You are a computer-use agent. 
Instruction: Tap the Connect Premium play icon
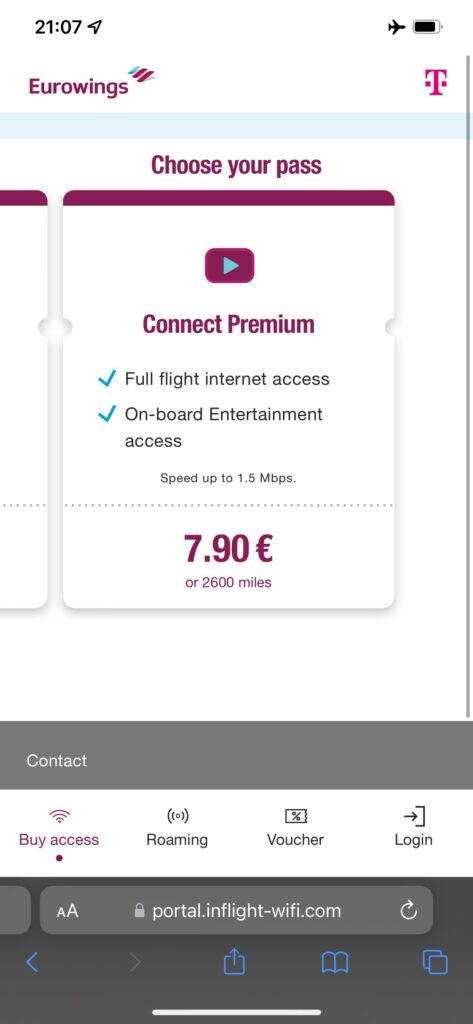229,265
